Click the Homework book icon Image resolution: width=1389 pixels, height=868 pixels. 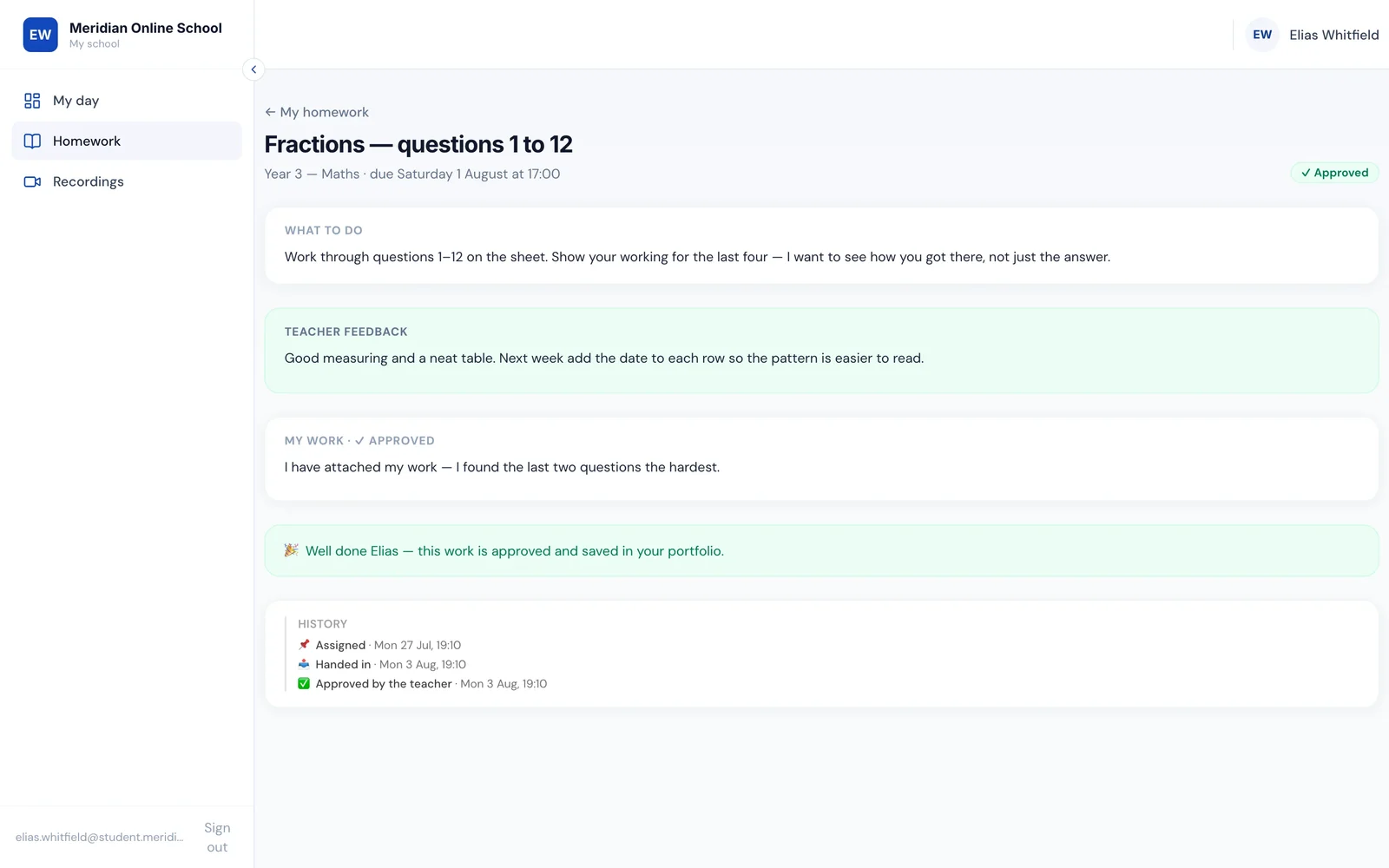pos(32,141)
